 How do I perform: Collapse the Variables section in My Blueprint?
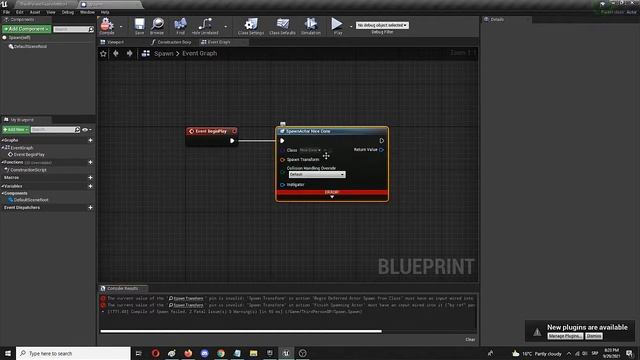[2, 186]
